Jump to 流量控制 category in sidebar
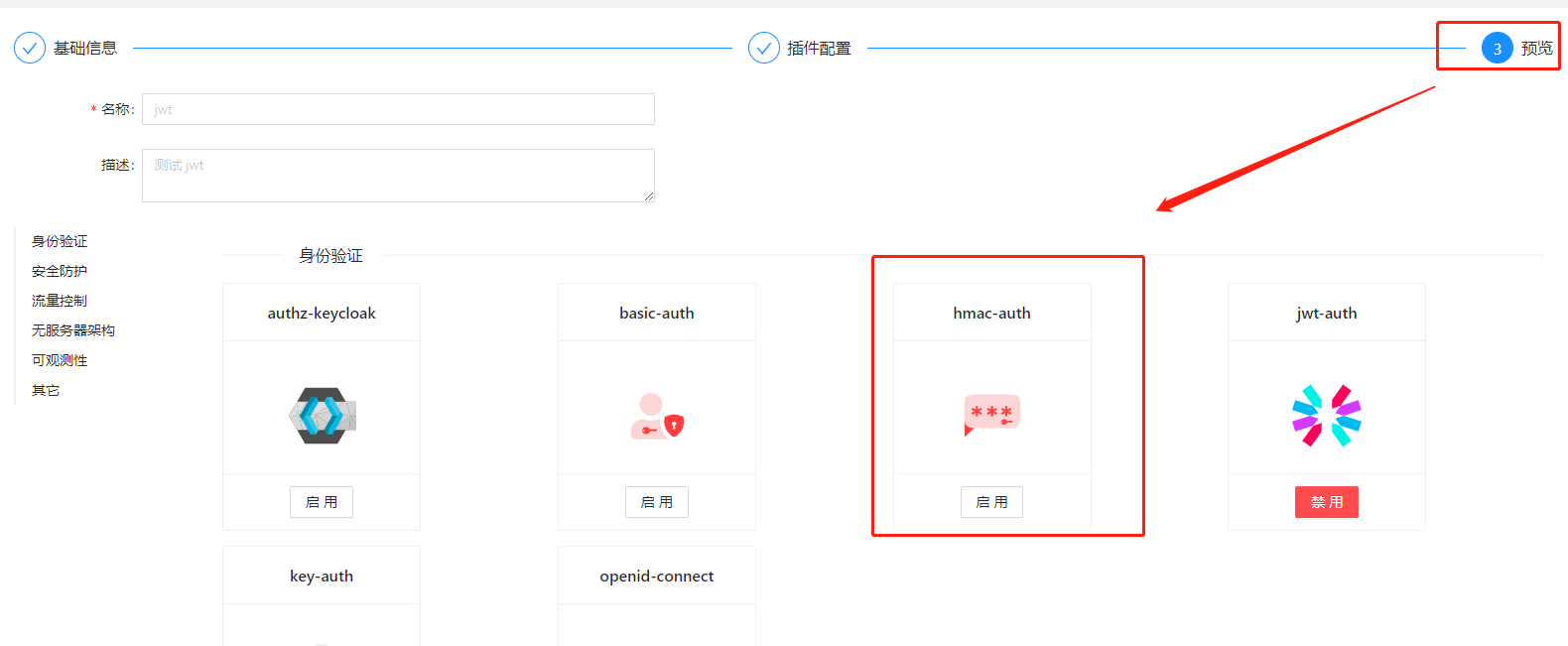 tap(60, 301)
